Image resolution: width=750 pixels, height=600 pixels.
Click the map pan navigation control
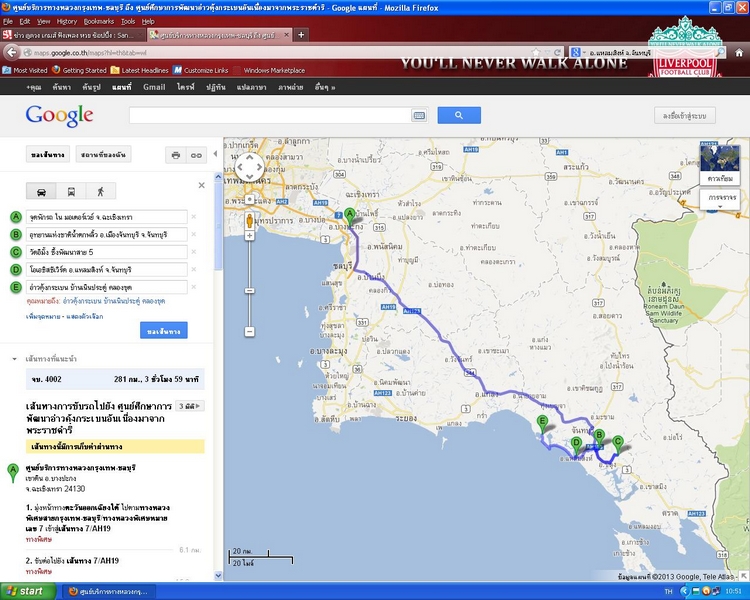click(x=249, y=167)
